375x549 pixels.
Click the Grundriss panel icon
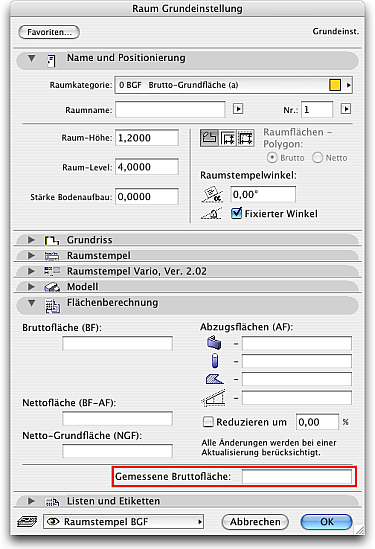click(x=51, y=240)
